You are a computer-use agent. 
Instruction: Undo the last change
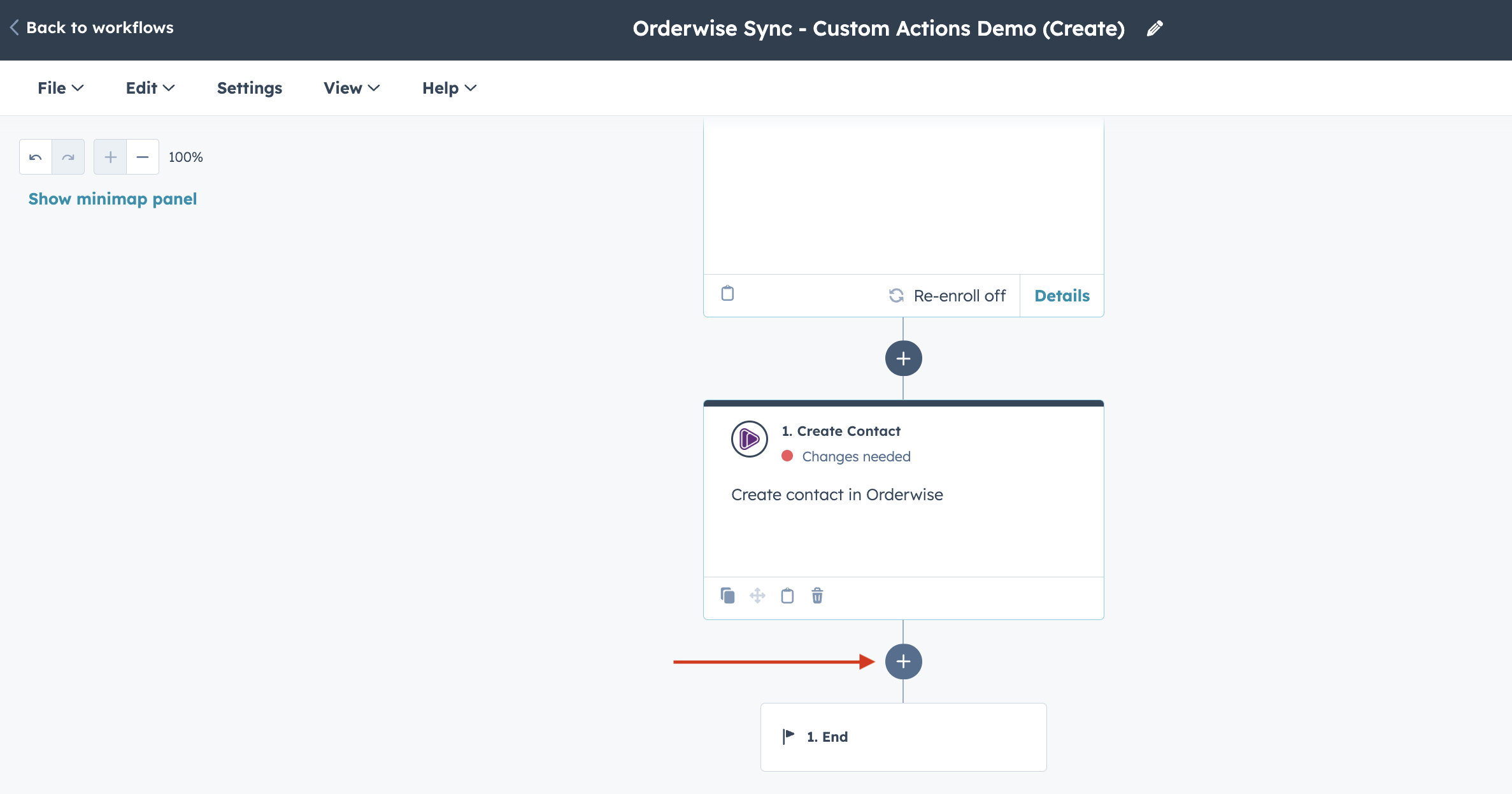click(36, 157)
